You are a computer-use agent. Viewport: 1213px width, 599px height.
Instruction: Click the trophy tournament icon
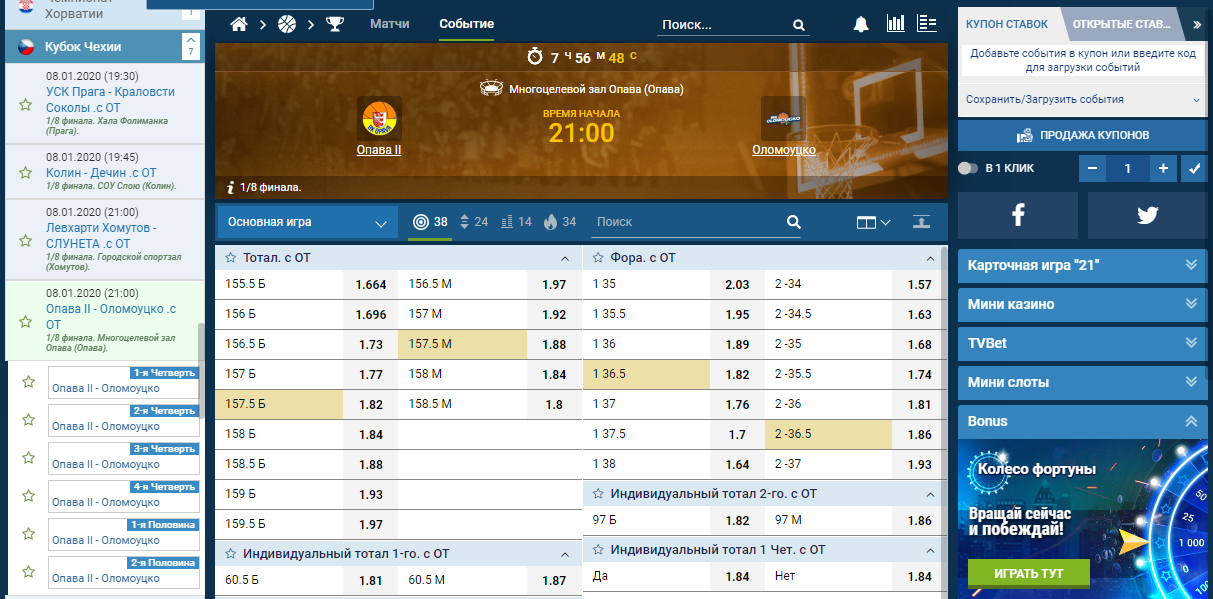coord(334,24)
